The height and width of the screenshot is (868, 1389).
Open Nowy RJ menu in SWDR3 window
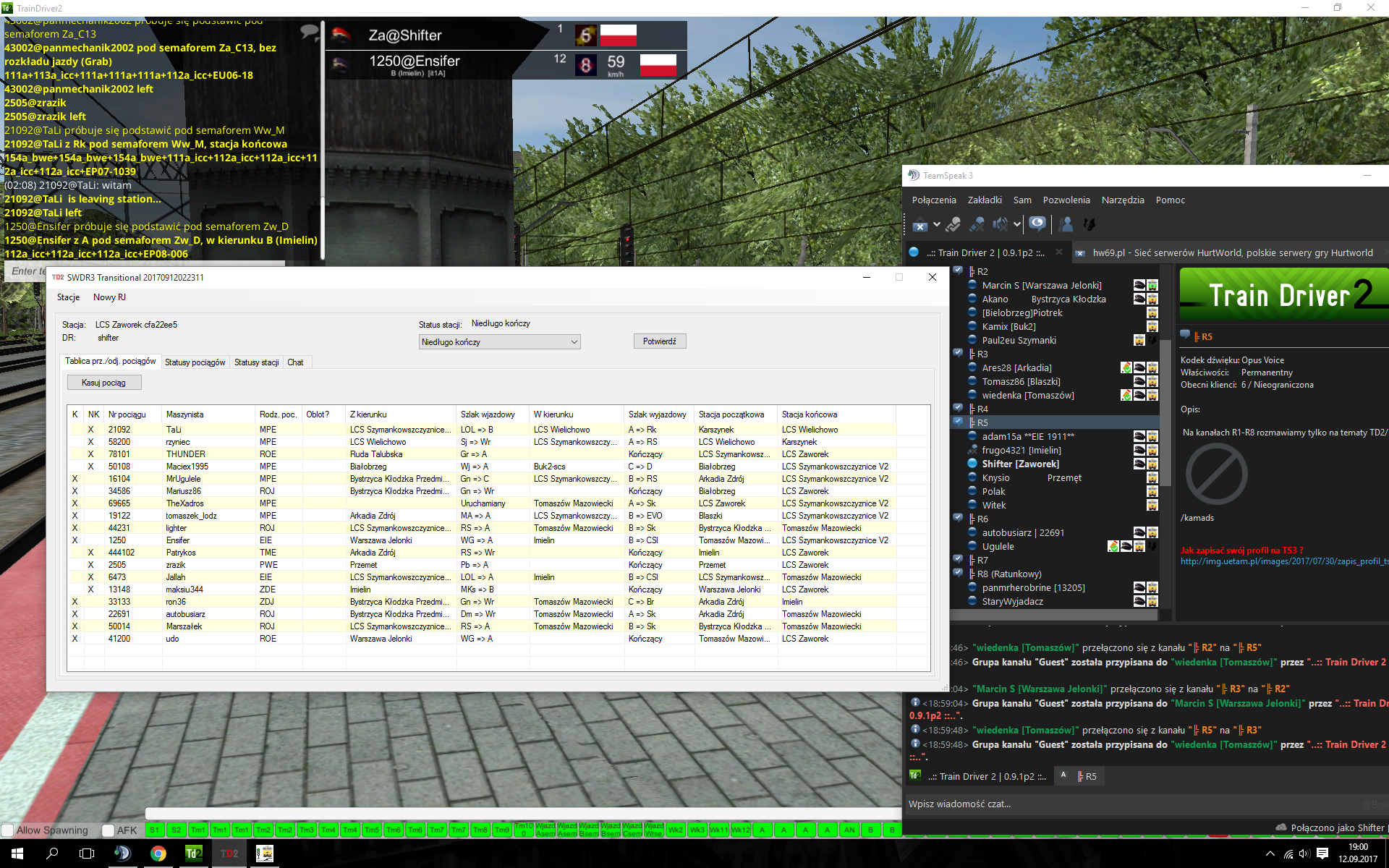coord(109,297)
